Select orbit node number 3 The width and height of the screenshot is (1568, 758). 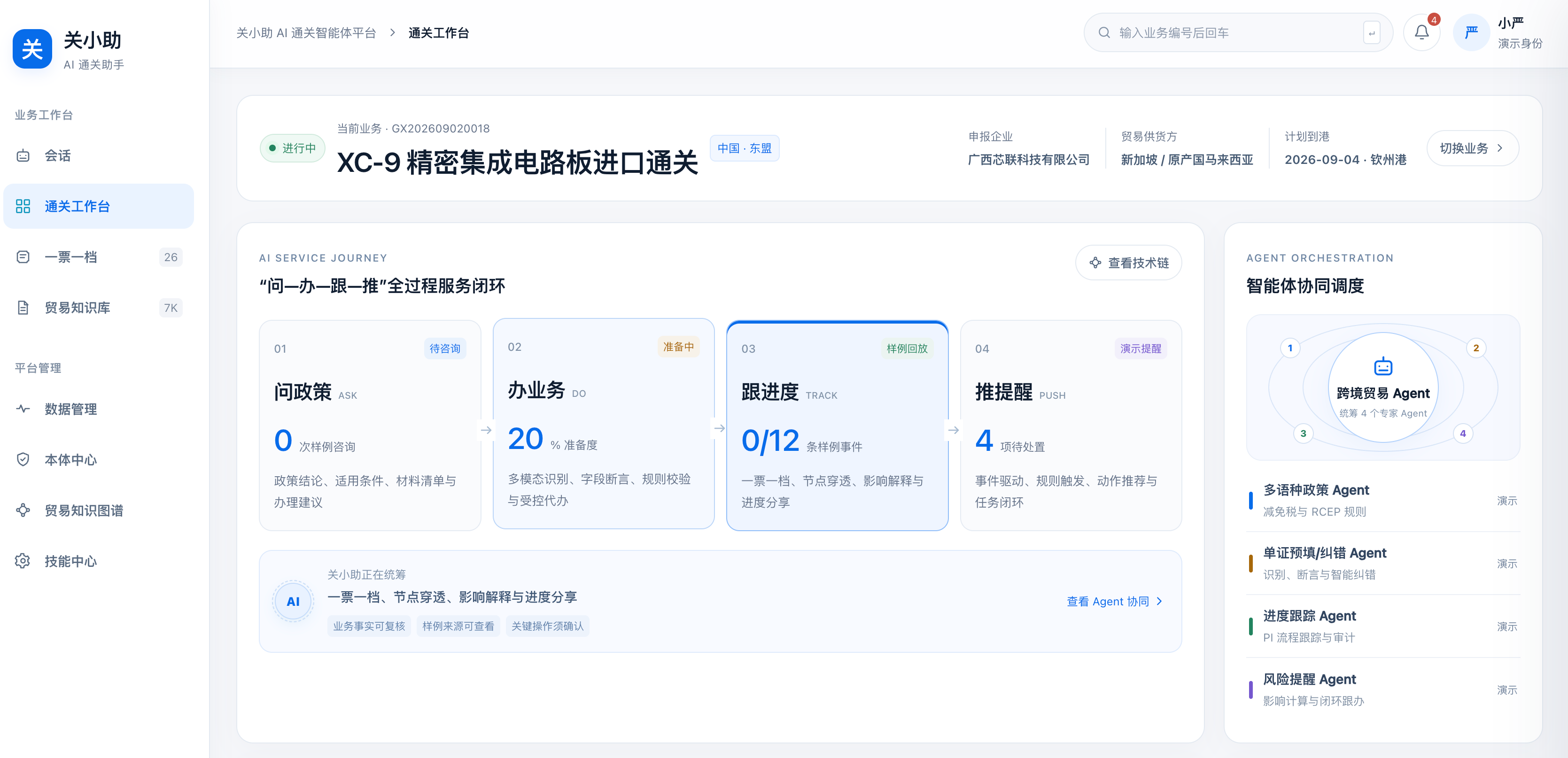click(1303, 433)
